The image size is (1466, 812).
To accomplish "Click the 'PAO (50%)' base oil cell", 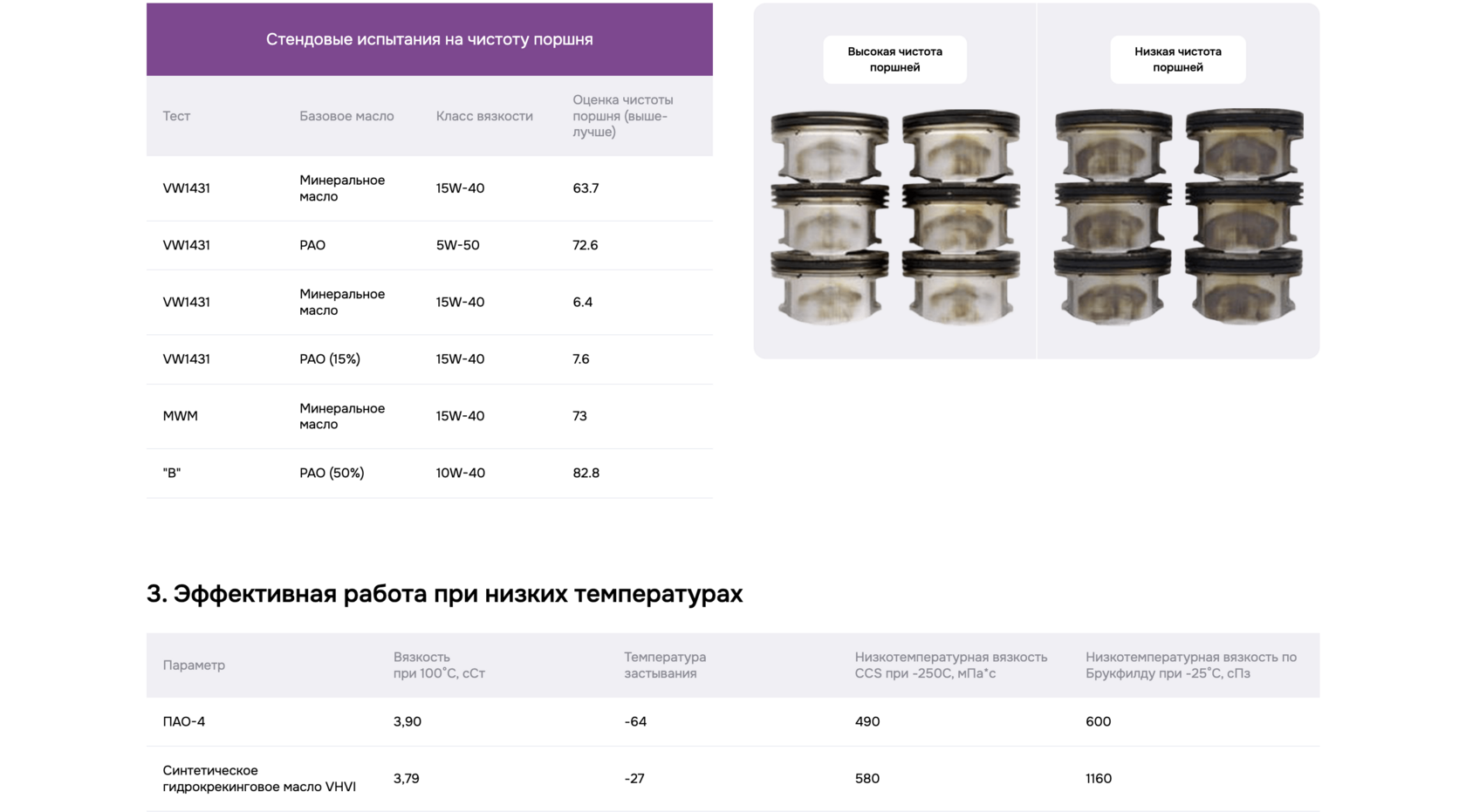I will [x=332, y=473].
